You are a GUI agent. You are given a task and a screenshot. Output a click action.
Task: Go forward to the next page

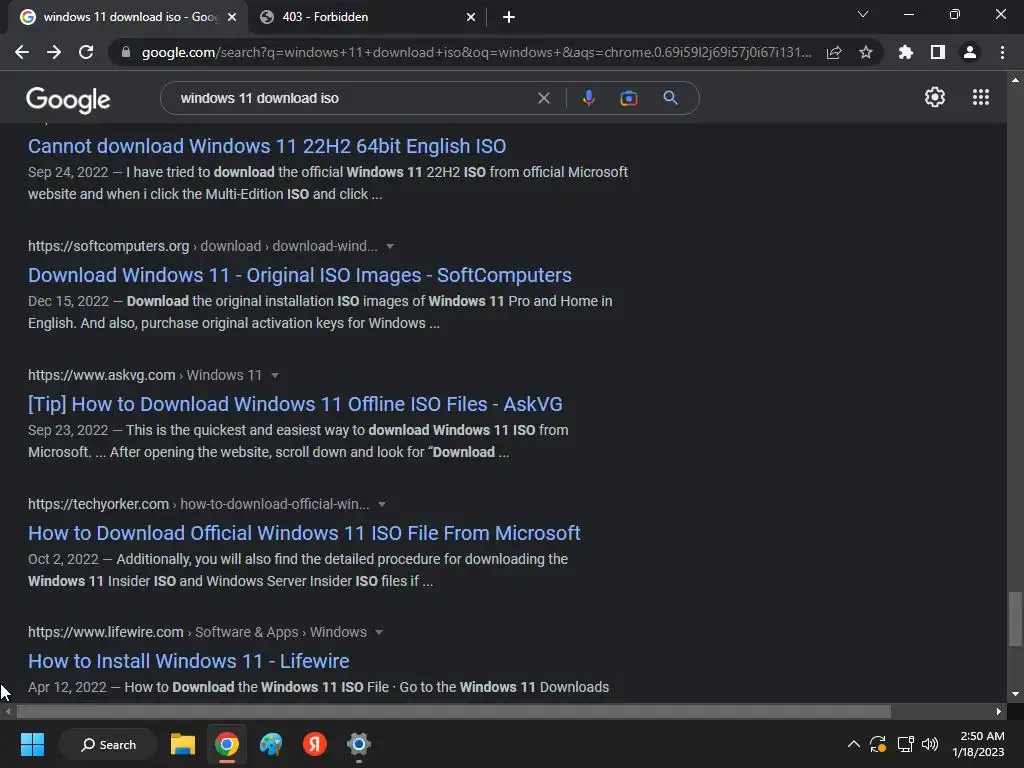pyautogui.click(x=54, y=52)
